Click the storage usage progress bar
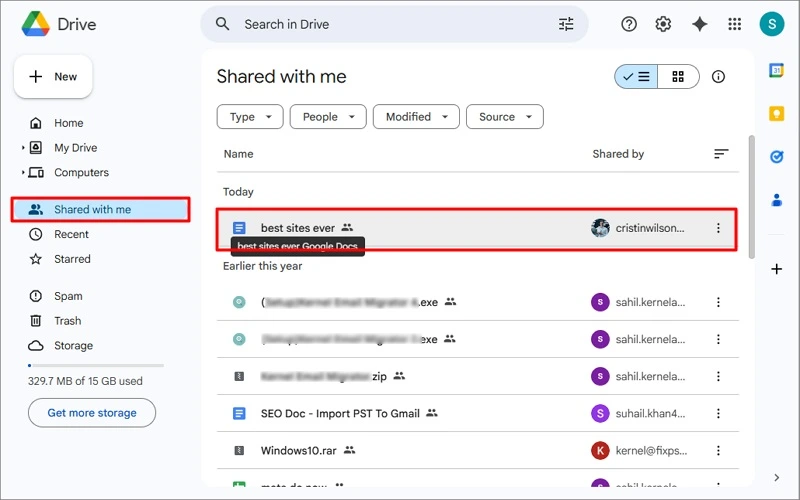The height and width of the screenshot is (500, 800). tap(96, 365)
